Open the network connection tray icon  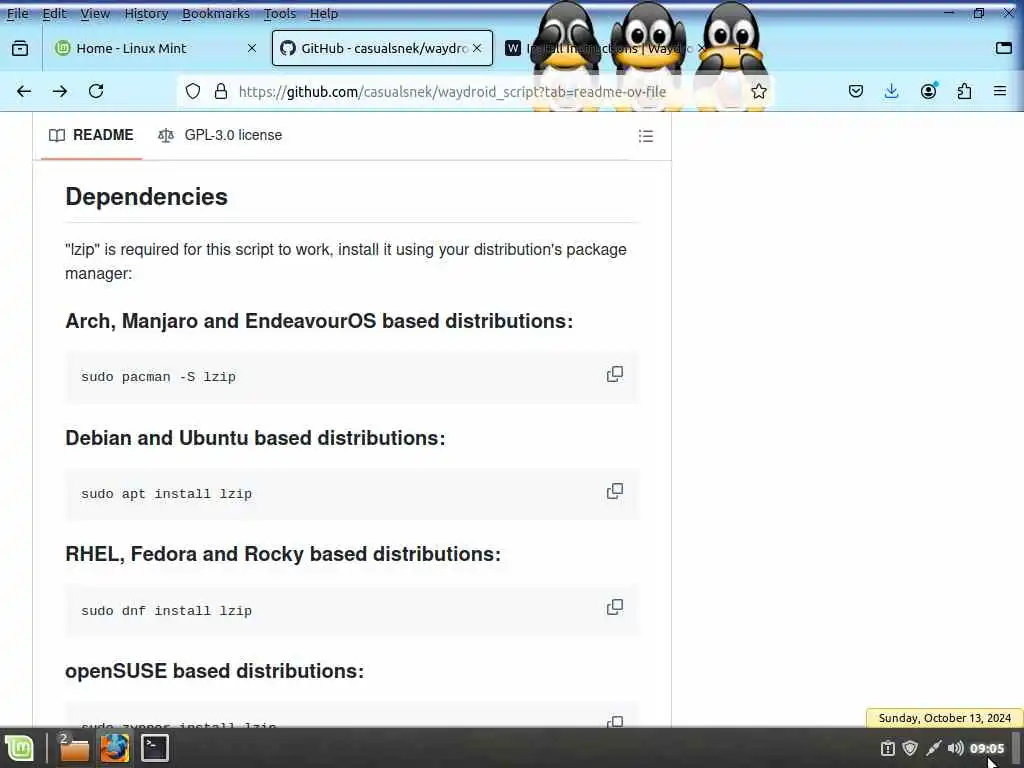pyautogui.click(x=933, y=748)
